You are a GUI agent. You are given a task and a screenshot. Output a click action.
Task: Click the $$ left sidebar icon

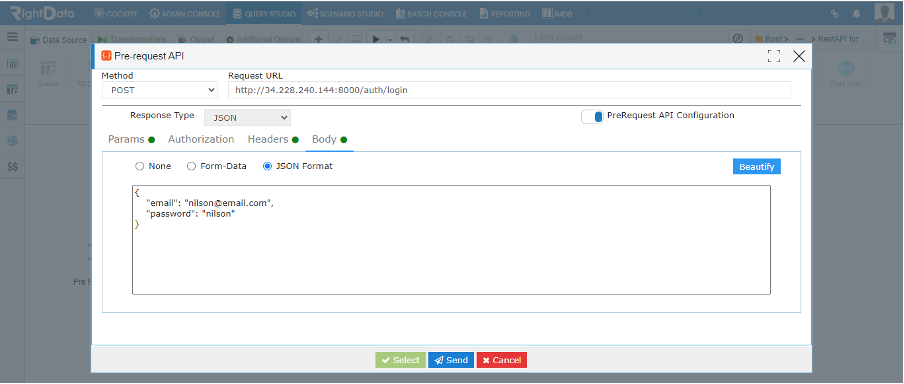pos(12,167)
